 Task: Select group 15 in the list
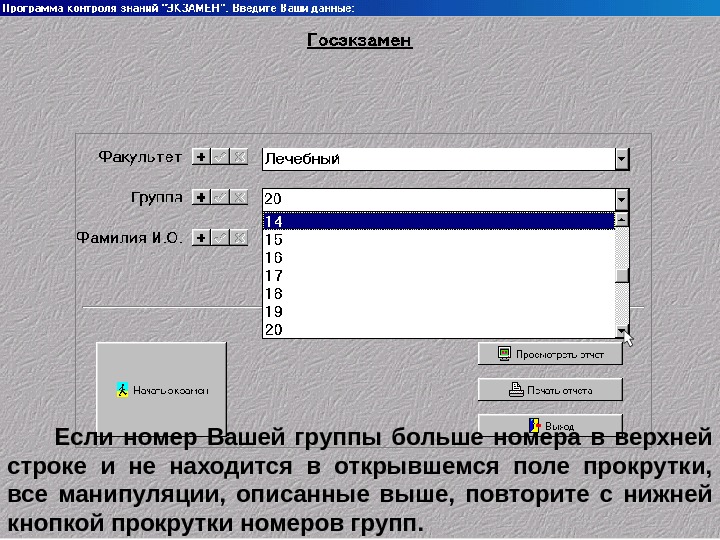click(439, 239)
